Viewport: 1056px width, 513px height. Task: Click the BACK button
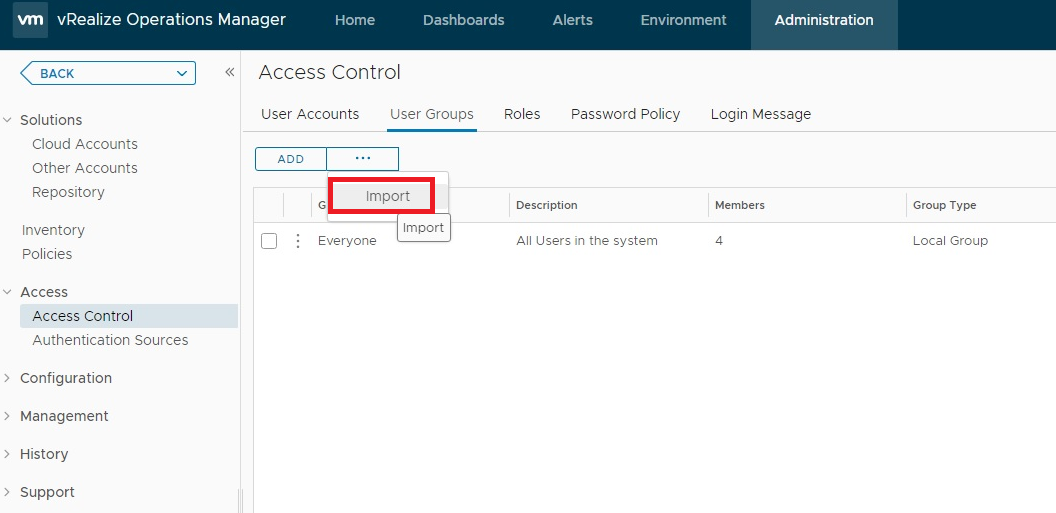coord(108,73)
